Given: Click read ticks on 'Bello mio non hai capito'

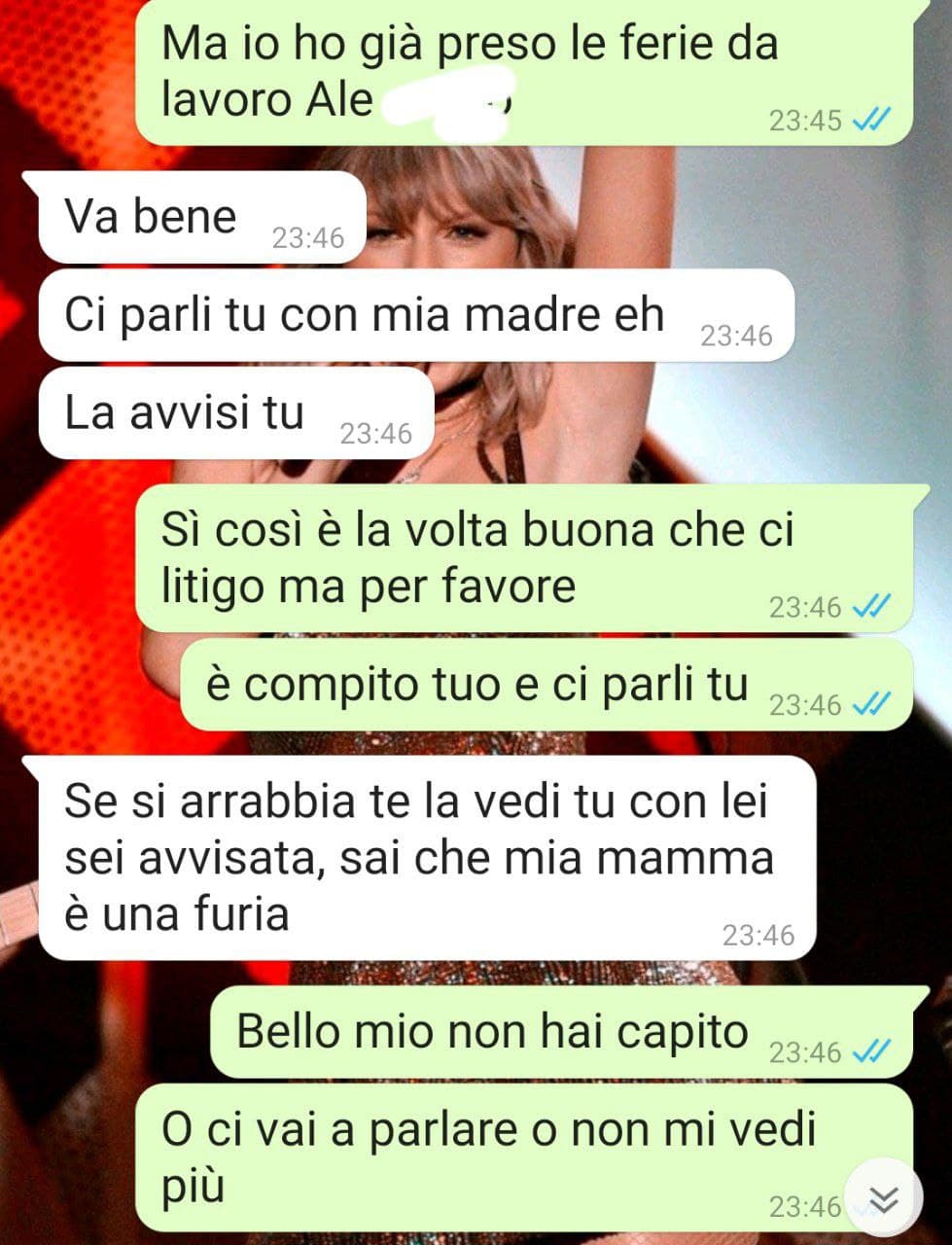Looking at the screenshot, I should pyautogui.click(x=870, y=1051).
